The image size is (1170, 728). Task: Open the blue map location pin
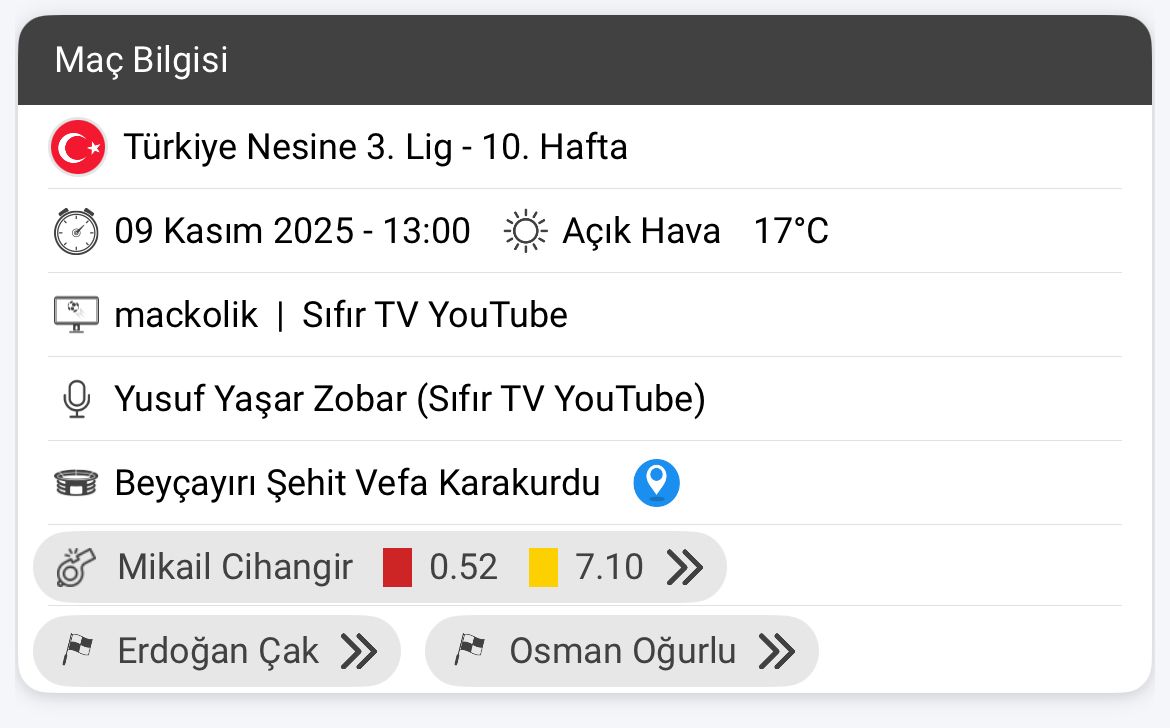pyautogui.click(x=656, y=484)
